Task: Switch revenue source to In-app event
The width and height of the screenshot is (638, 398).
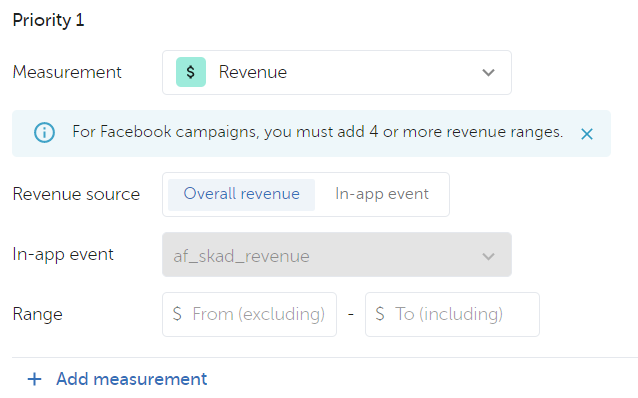Action: tap(382, 195)
